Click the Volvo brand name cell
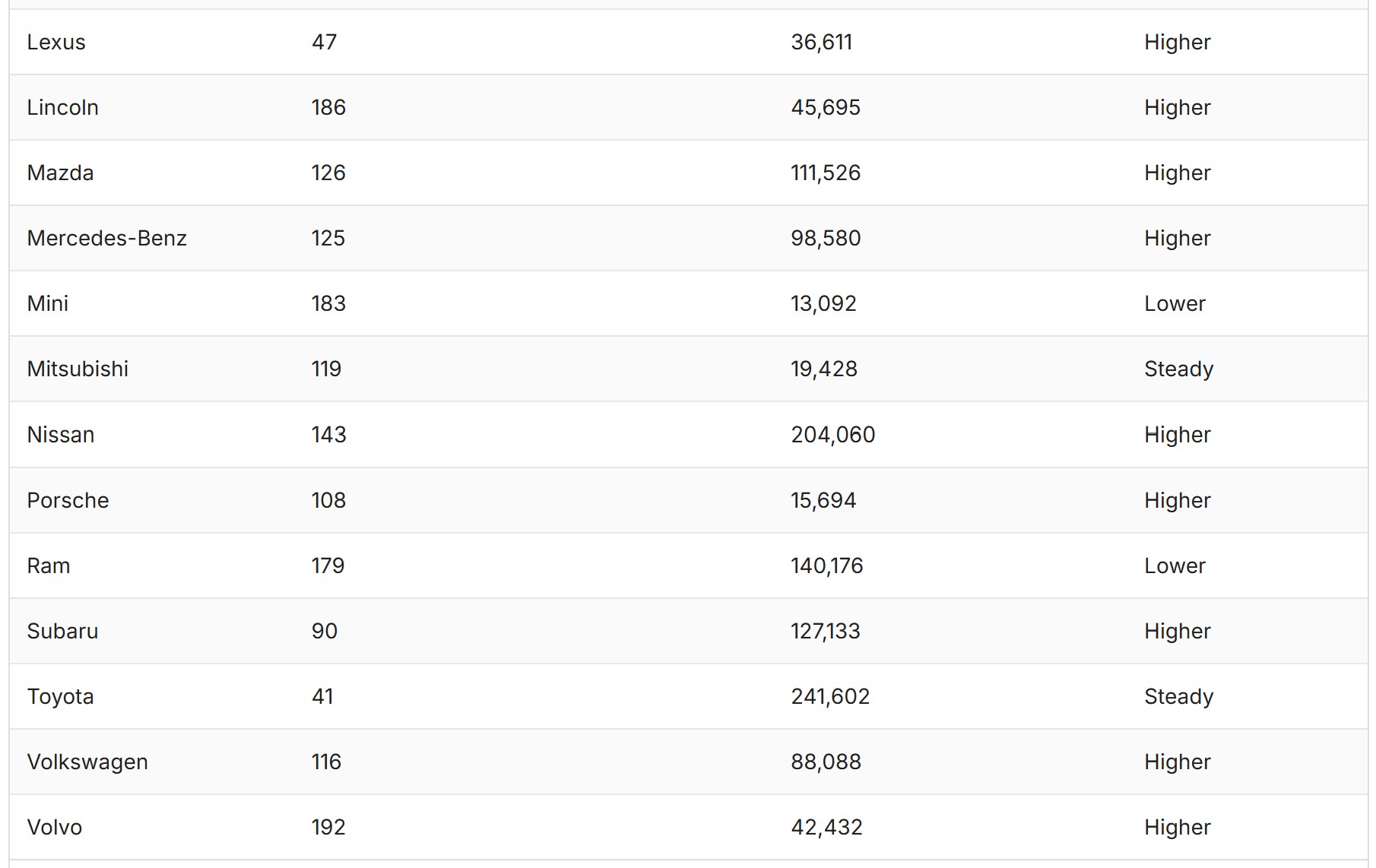The height and width of the screenshot is (868, 1376). [x=54, y=827]
